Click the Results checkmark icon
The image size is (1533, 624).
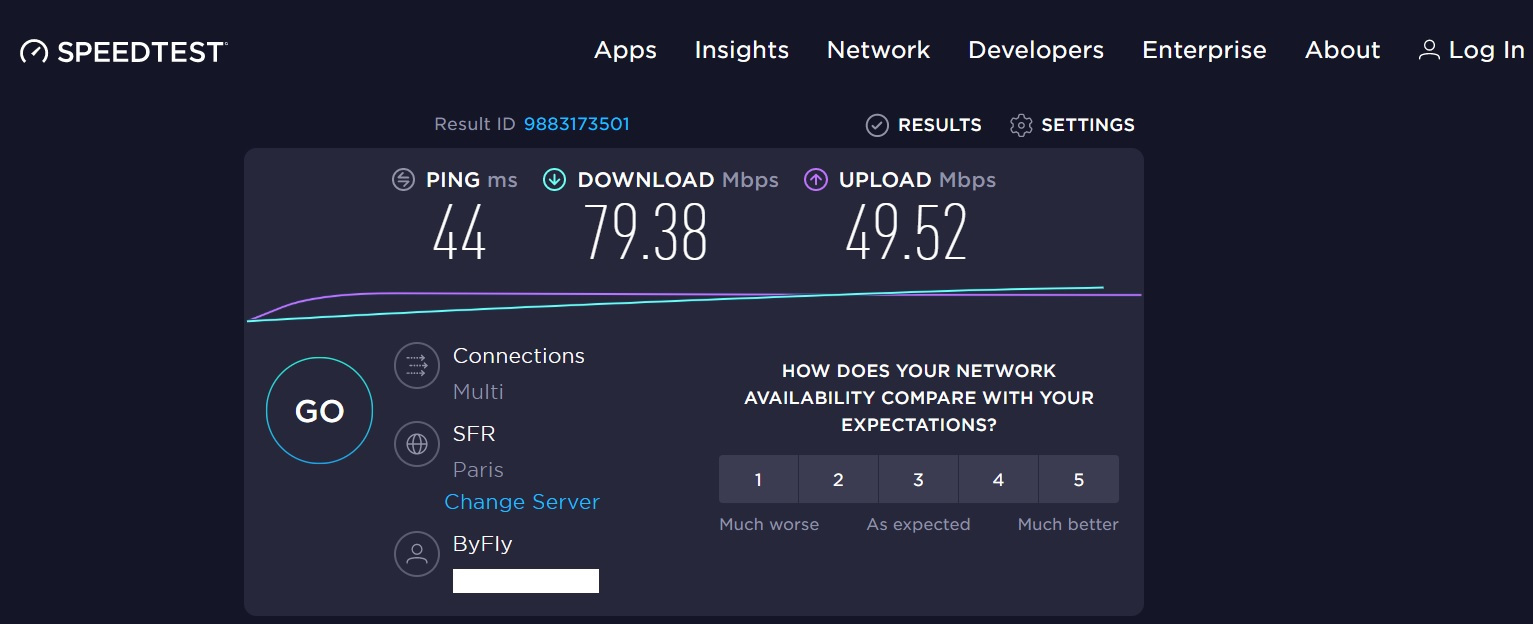[877, 125]
